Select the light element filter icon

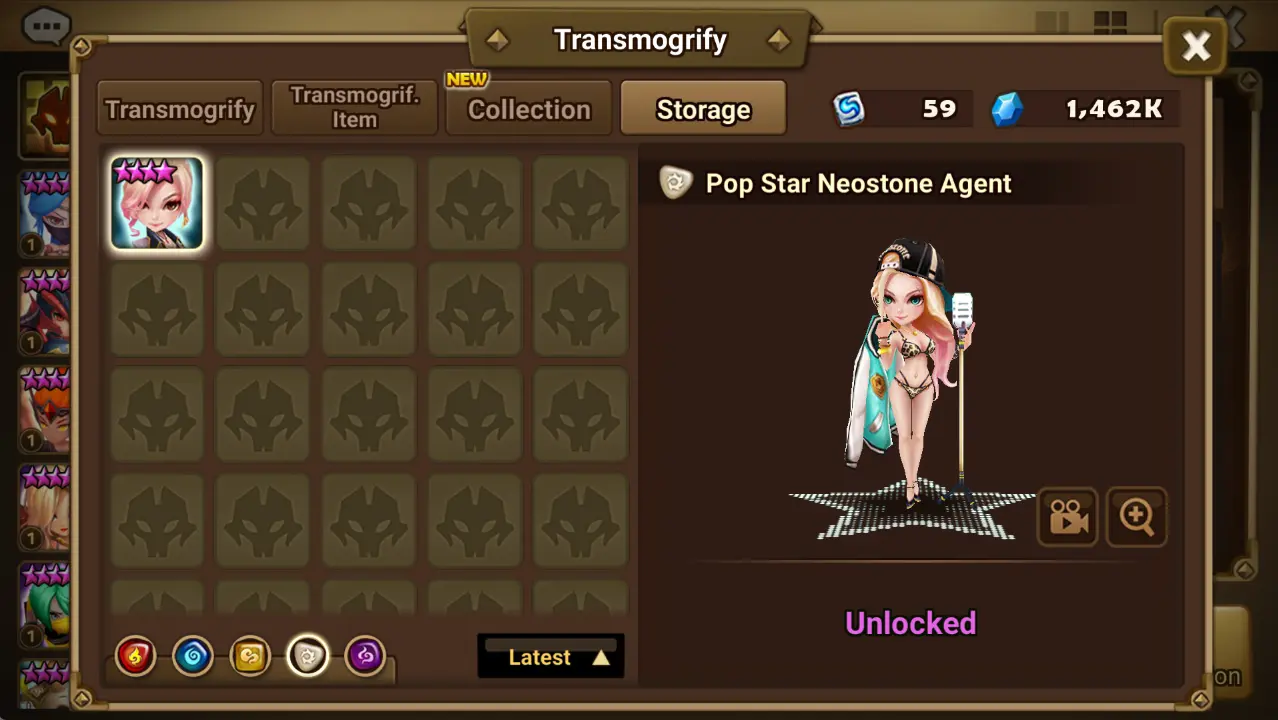pyautogui.click(x=308, y=657)
